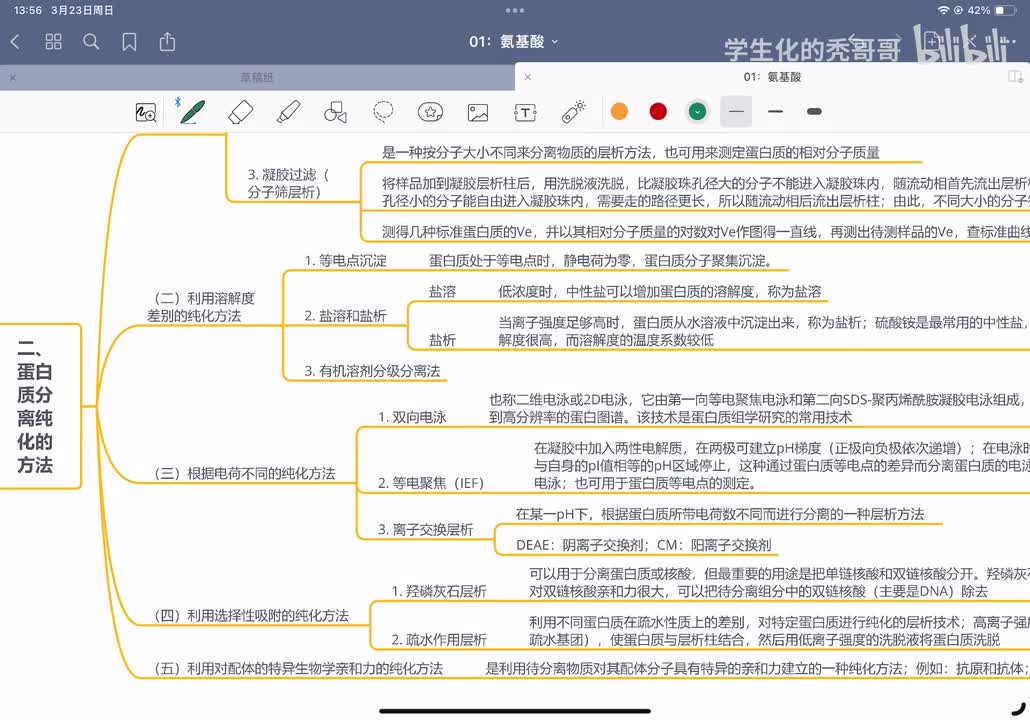Close the 草稿纸 tab
This screenshot has width=1030, height=720.
point(12,78)
